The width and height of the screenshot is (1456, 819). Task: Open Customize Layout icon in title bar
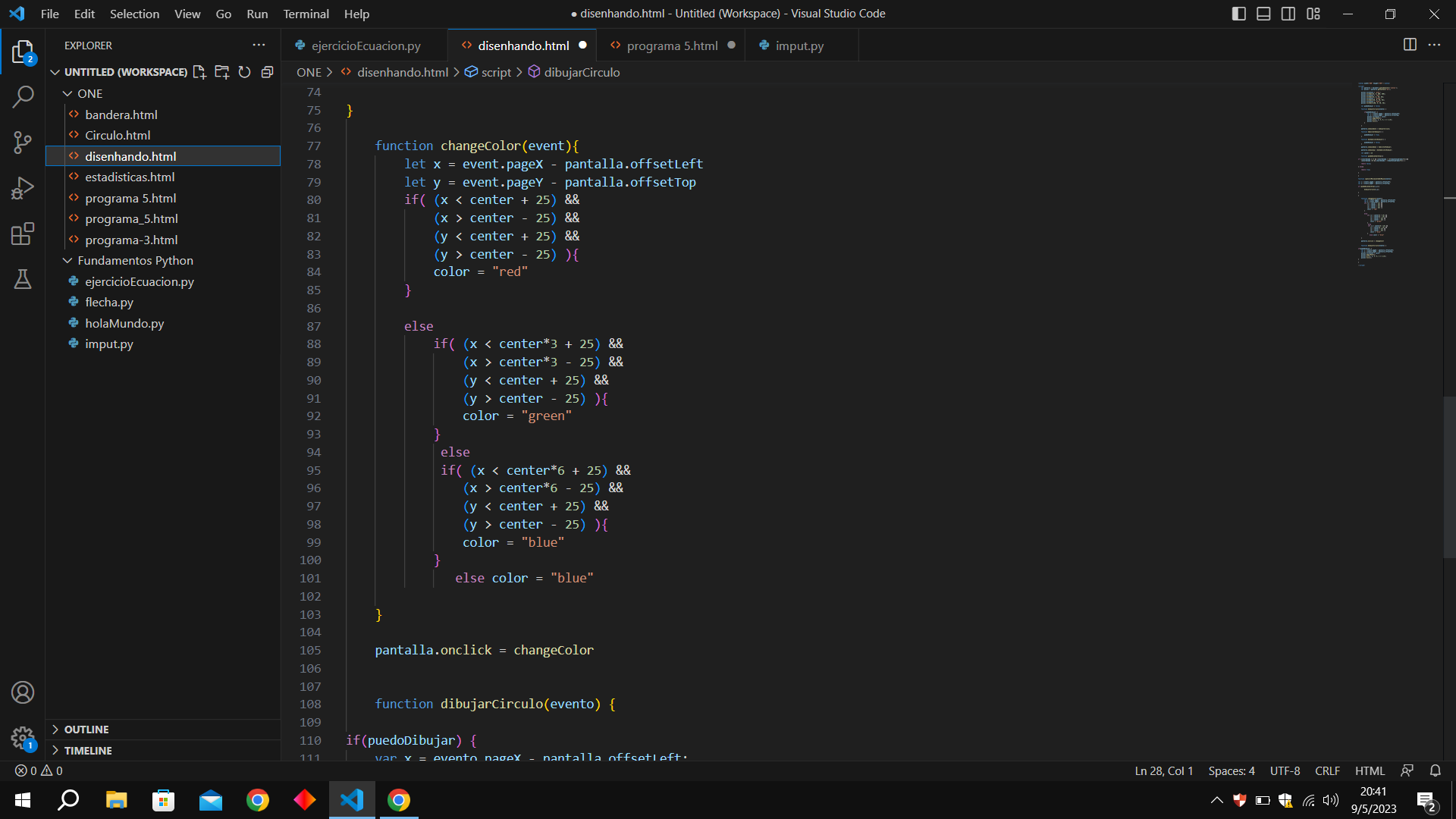click(x=1313, y=14)
